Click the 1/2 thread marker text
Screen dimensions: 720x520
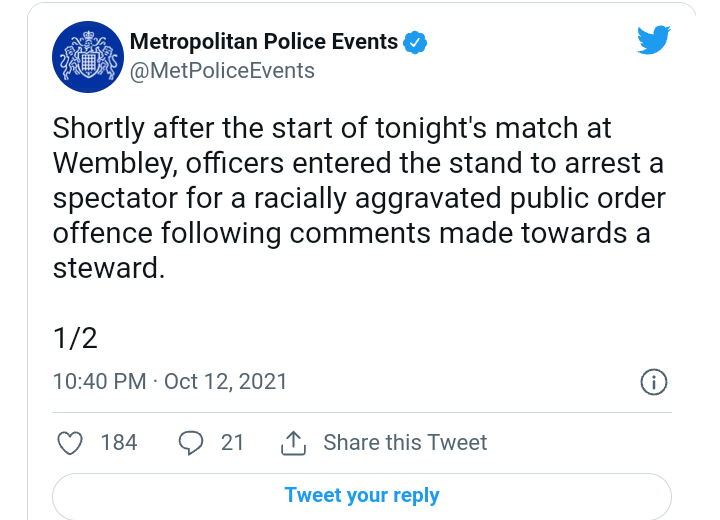point(75,339)
